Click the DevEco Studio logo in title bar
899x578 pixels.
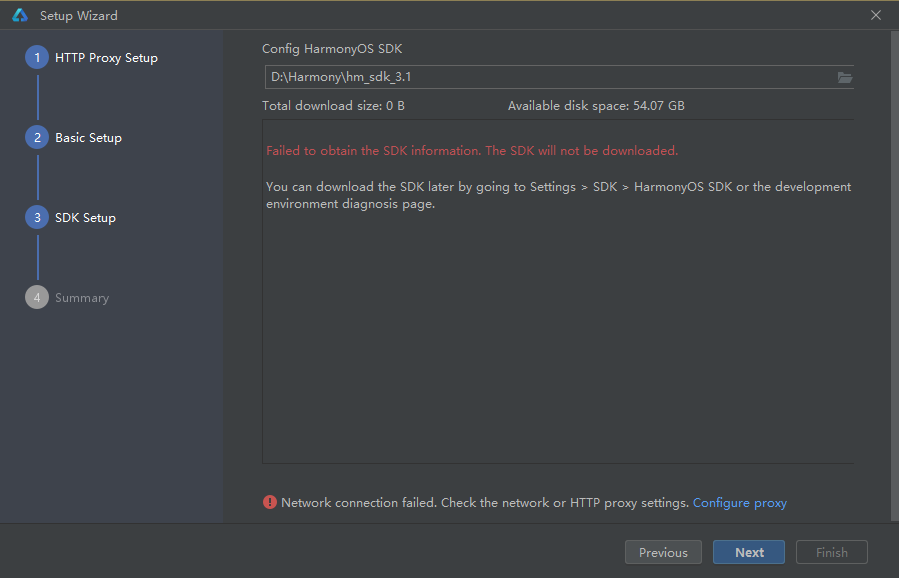(x=20, y=15)
